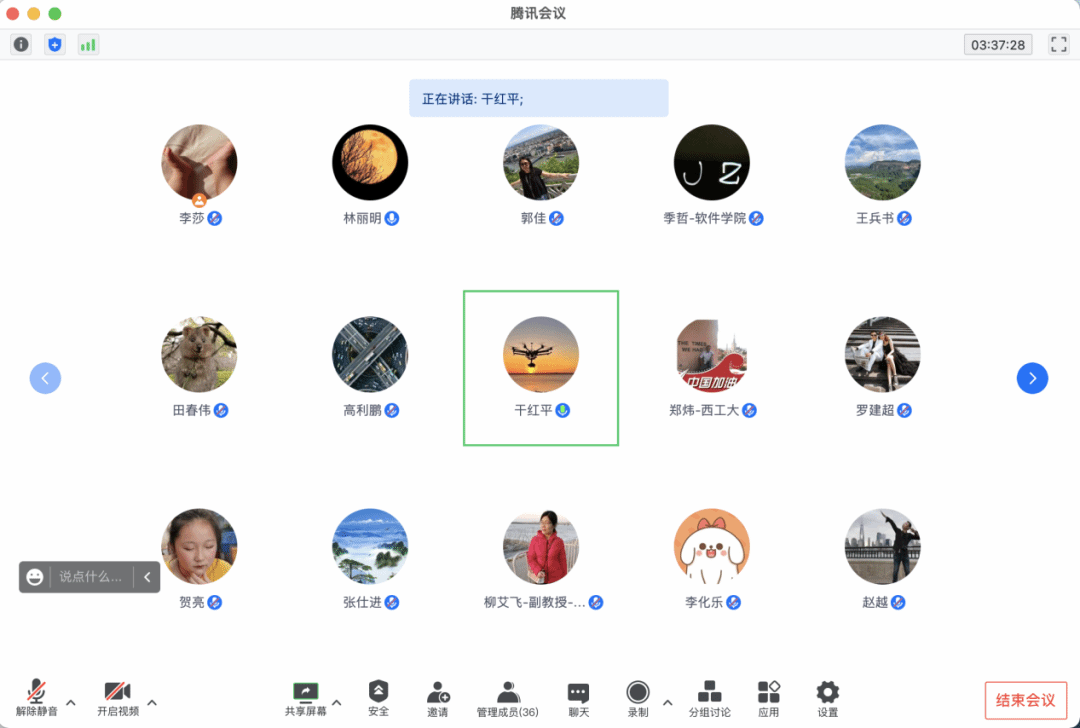Enter full screen mode
This screenshot has height=728, width=1080.
(x=1058, y=44)
